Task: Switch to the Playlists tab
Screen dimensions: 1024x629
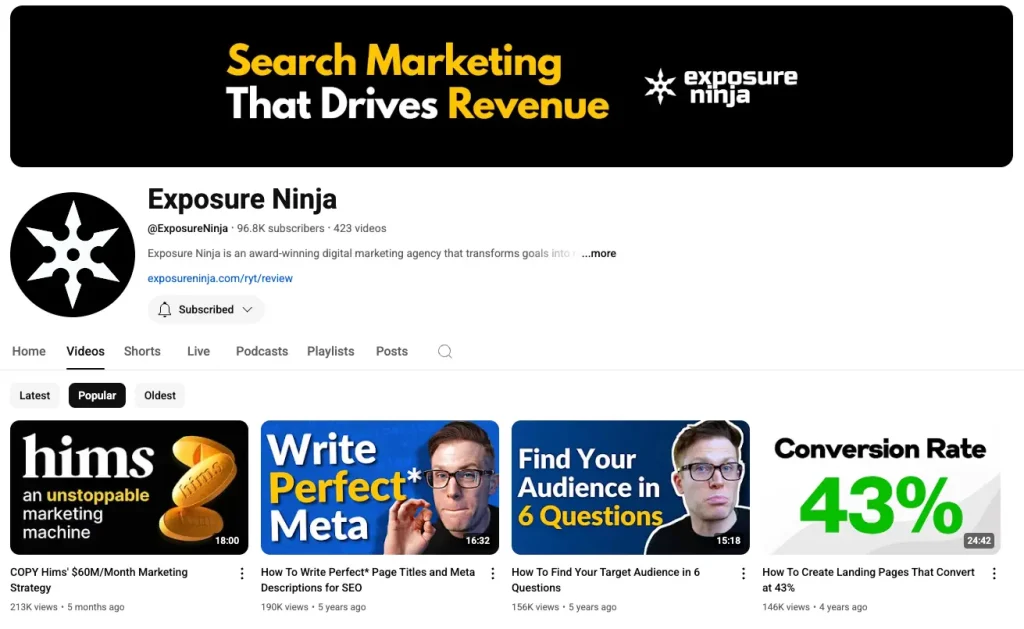Action: click(330, 351)
